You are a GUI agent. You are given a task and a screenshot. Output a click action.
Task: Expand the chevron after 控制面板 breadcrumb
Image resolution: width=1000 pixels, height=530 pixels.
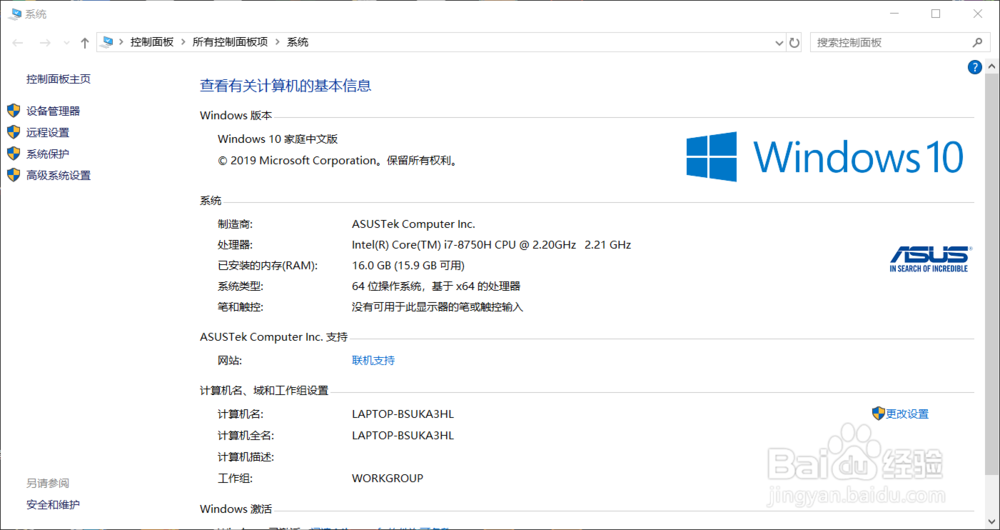click(183, 42)
